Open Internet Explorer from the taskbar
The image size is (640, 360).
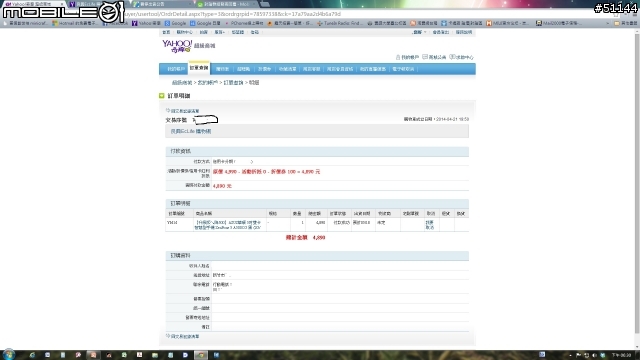[32, 355]
